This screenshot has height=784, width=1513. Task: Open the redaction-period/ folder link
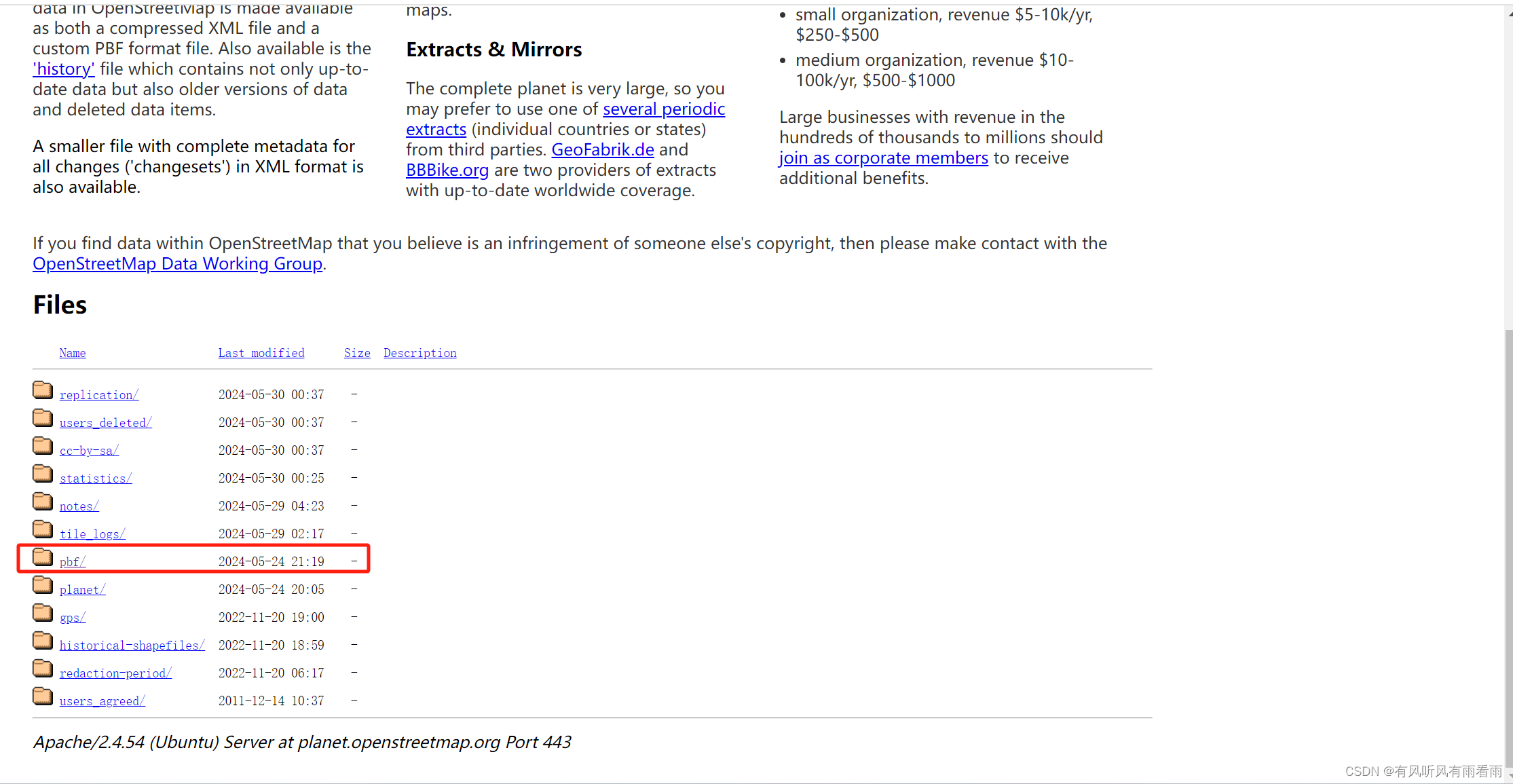point(115,673)
